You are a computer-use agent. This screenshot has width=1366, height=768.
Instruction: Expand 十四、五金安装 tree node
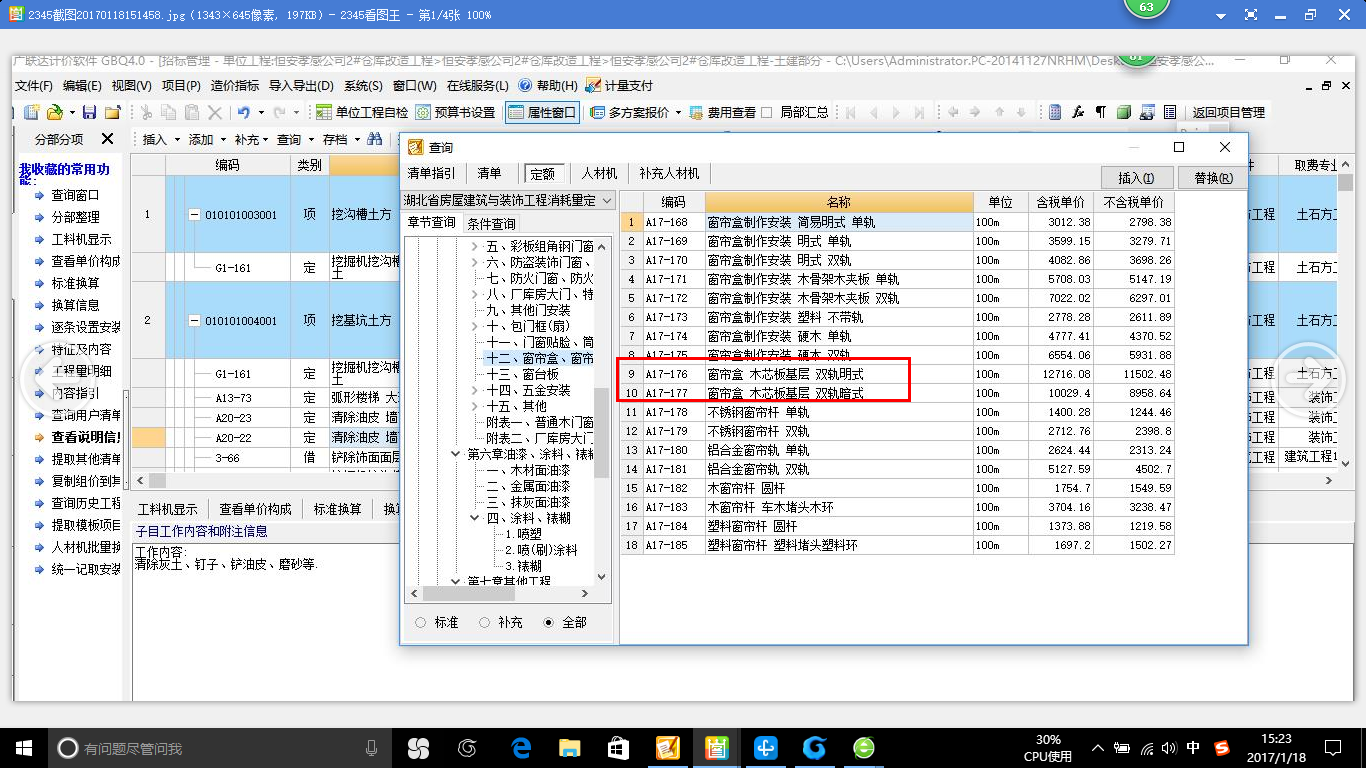[475, 390]
